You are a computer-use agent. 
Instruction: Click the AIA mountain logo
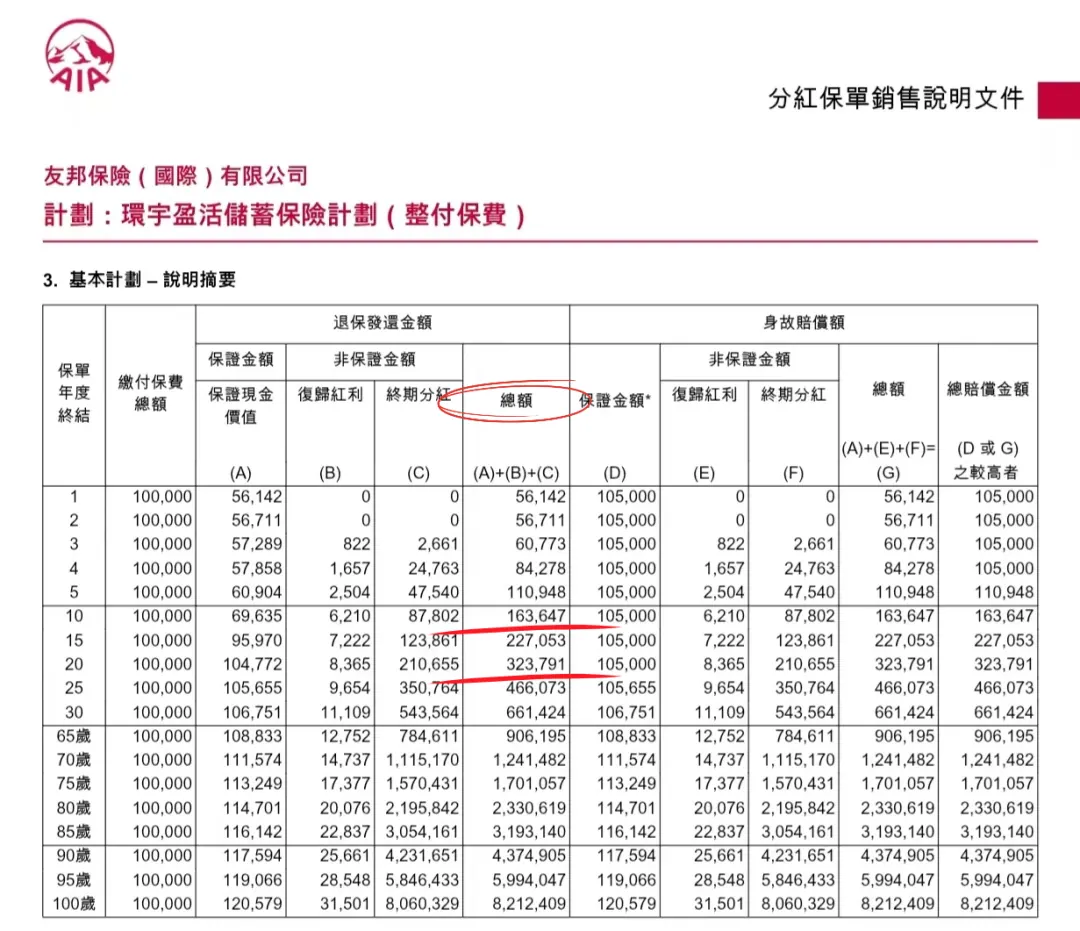79,56
